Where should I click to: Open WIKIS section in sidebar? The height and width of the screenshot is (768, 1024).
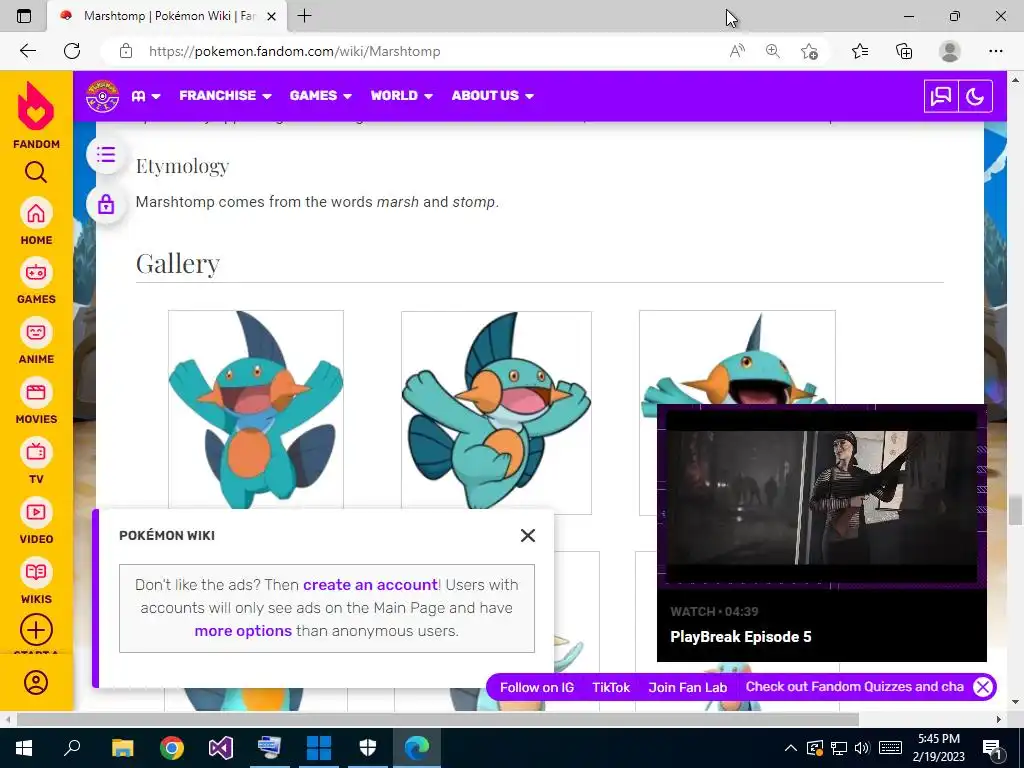tap(36, 581)
